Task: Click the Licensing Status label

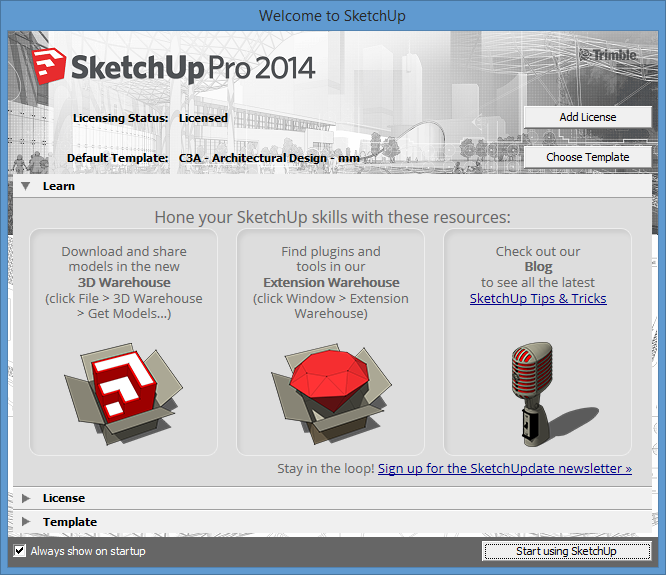Action: [x=120, y=118]
